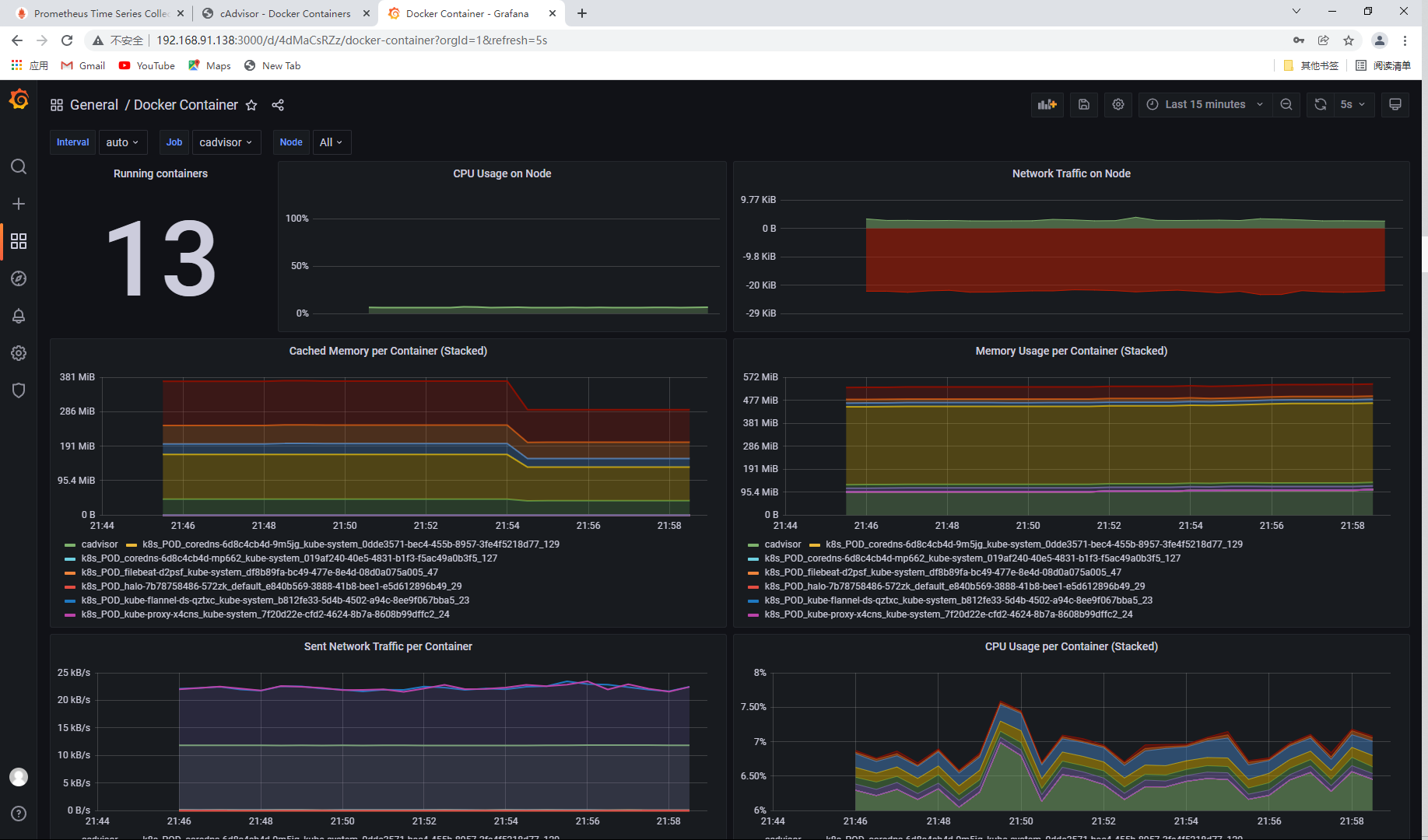Viewport: 1428px width, 840px height.
Task: Open the Configuration gear in sidebar
Action: coord(19,353)
